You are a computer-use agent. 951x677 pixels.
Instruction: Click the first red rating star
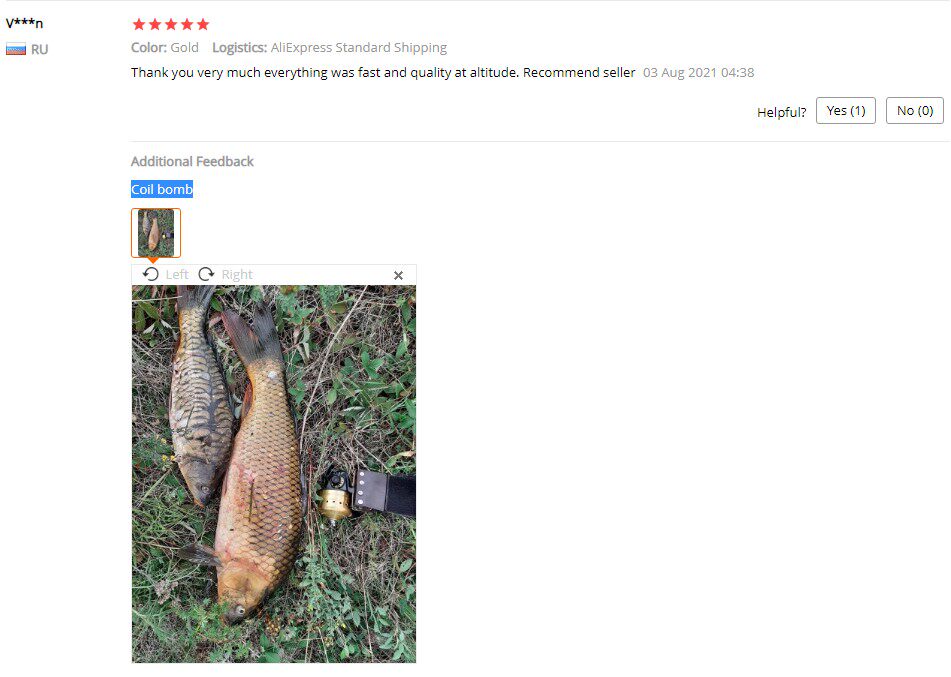pyautogui.click(x=139, y=24)
